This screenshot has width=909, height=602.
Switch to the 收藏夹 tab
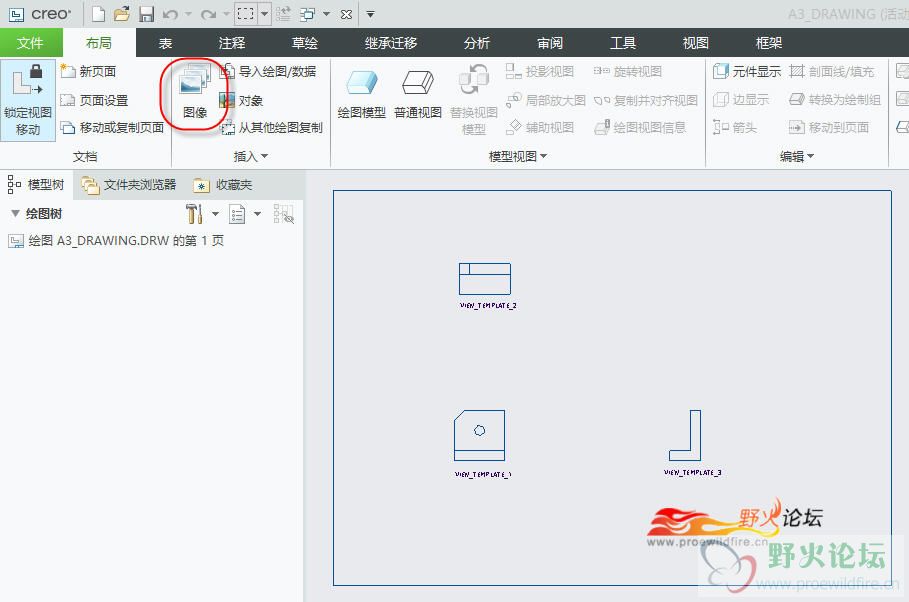click(223, 185)
